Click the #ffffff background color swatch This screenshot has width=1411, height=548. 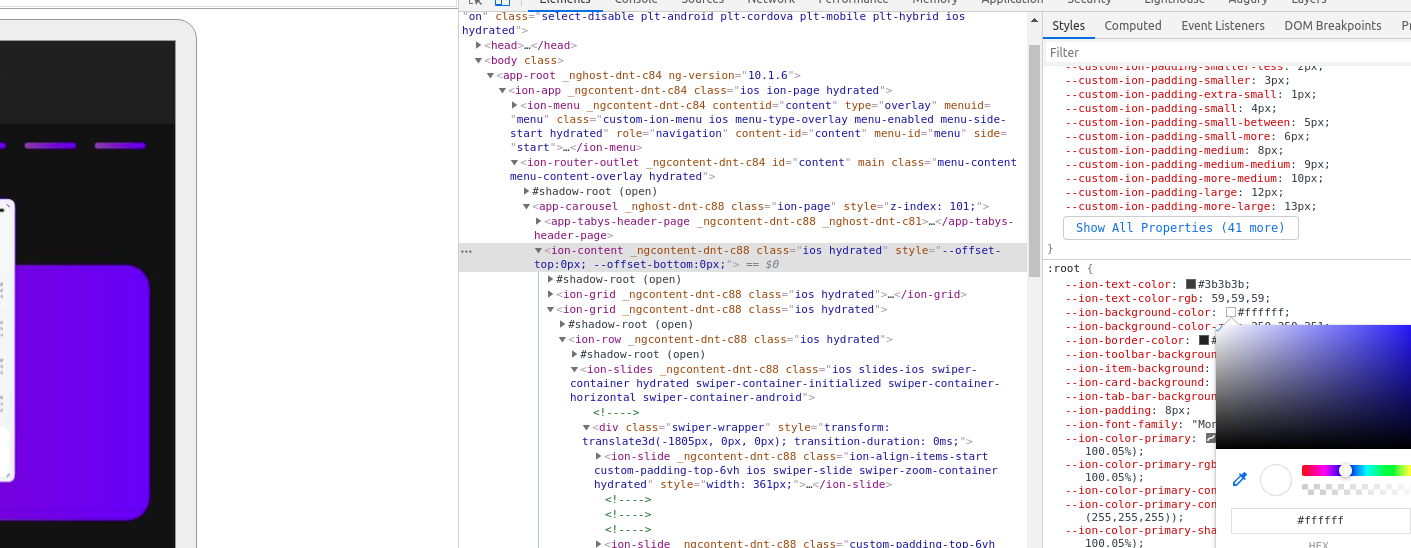tap(1231, 312)
